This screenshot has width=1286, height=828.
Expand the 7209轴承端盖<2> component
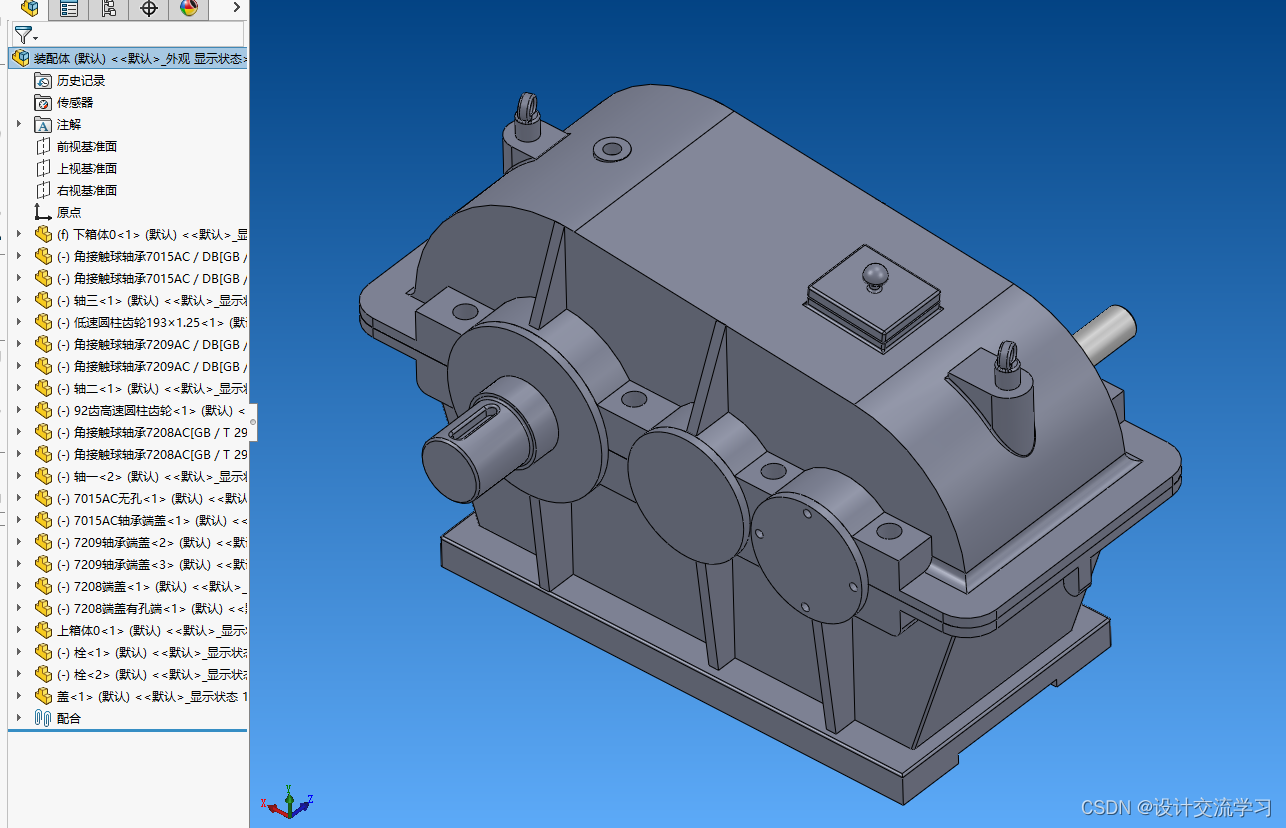pos(18,542)
